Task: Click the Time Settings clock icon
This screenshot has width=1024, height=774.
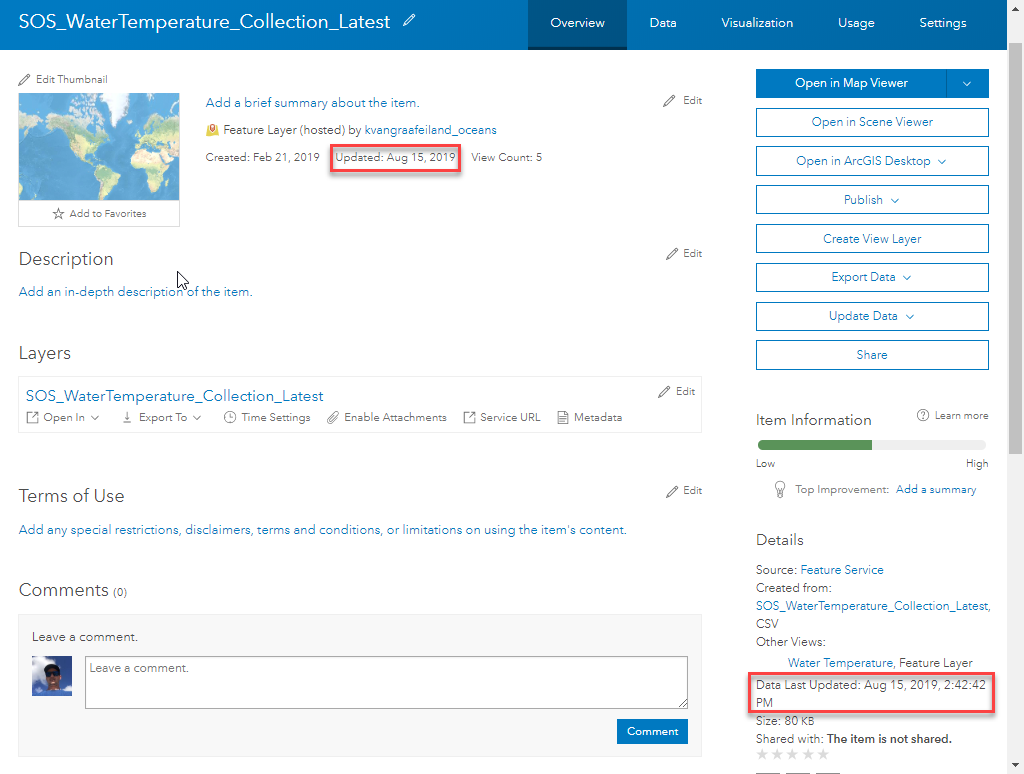Action: click(230, 417)
